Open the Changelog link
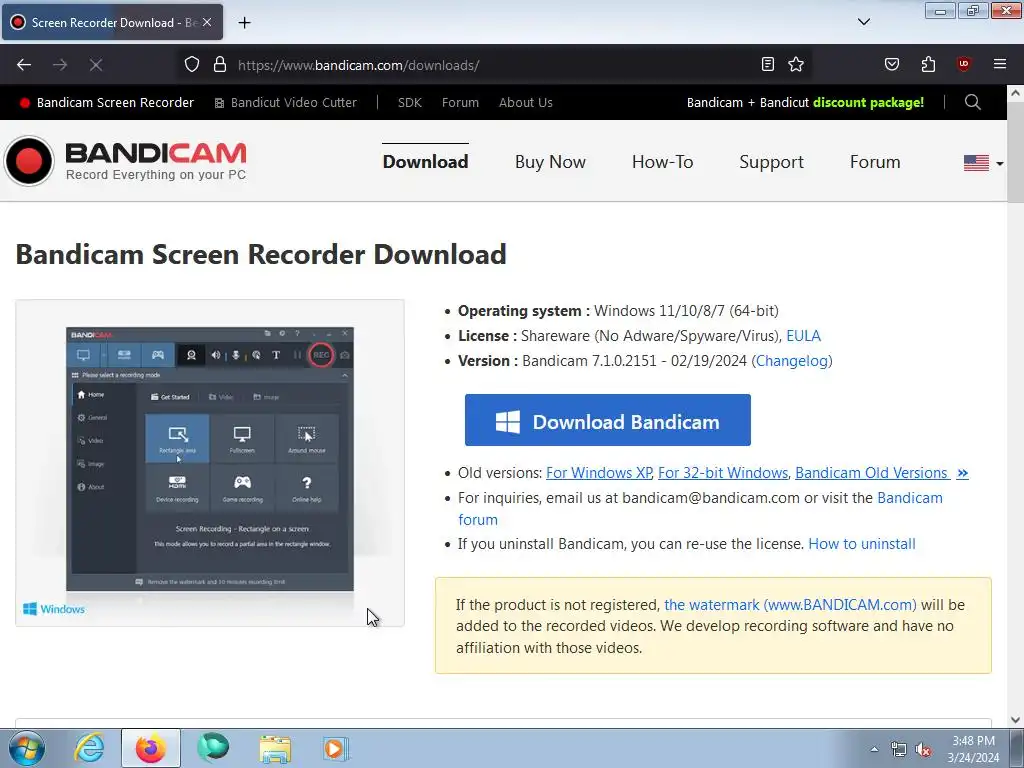Viewport: 1024px width, 768px height. point(792,360)
